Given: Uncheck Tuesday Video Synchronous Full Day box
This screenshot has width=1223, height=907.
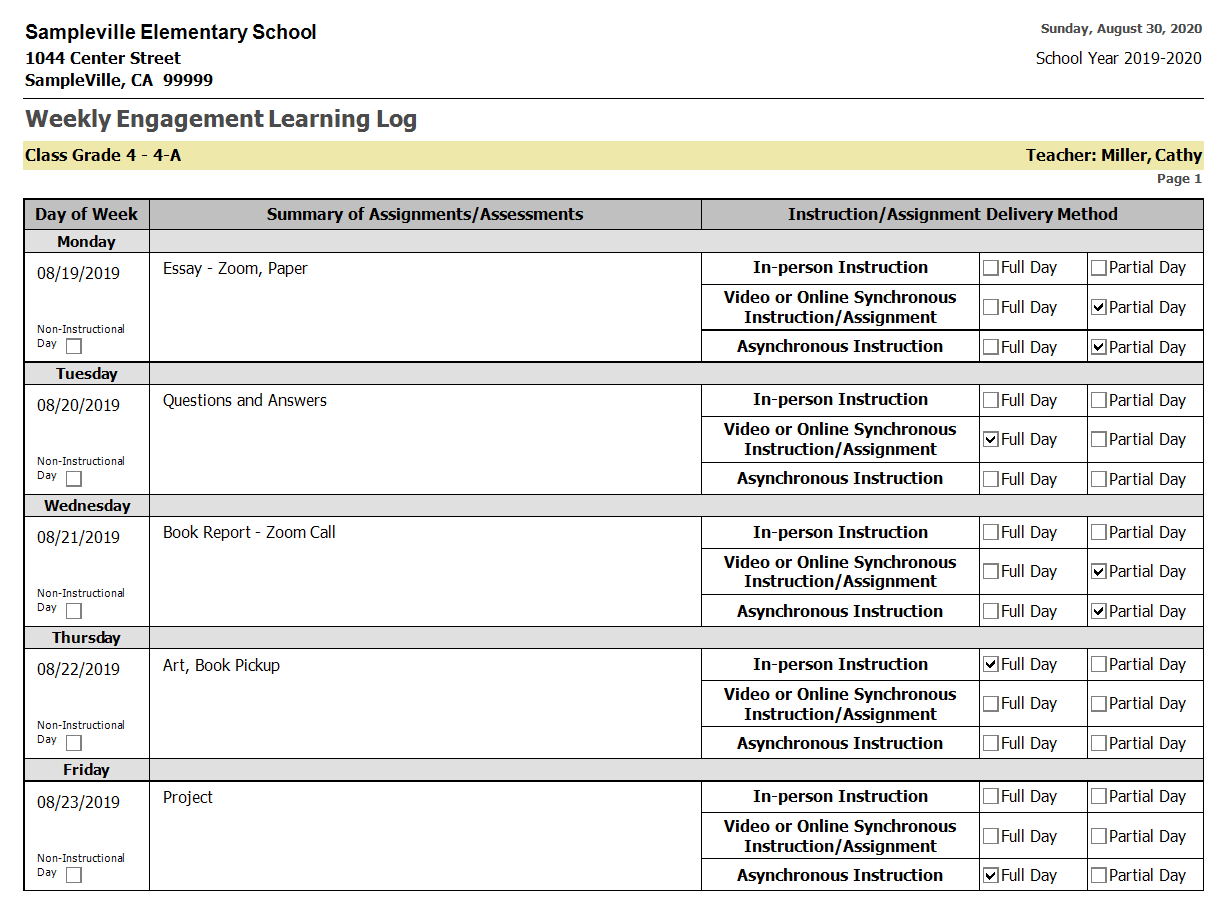Looking at the screenshot, I should [991, 439].
